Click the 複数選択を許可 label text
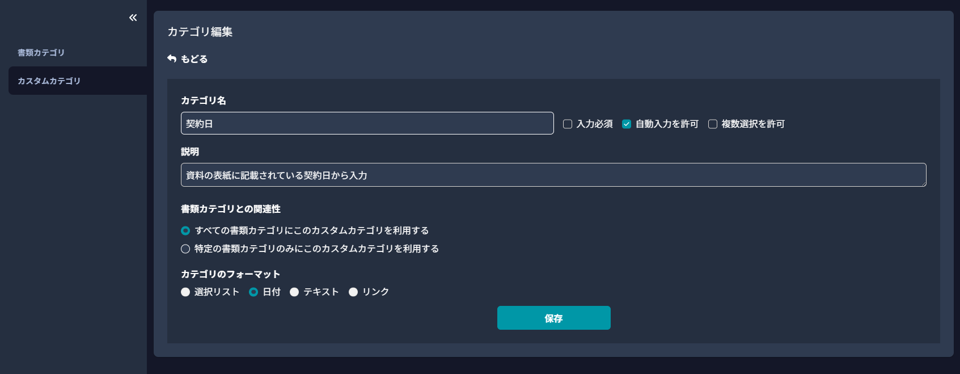Viewport: 960px width, 374px height. pyautogui.click(x=753, y=124)
